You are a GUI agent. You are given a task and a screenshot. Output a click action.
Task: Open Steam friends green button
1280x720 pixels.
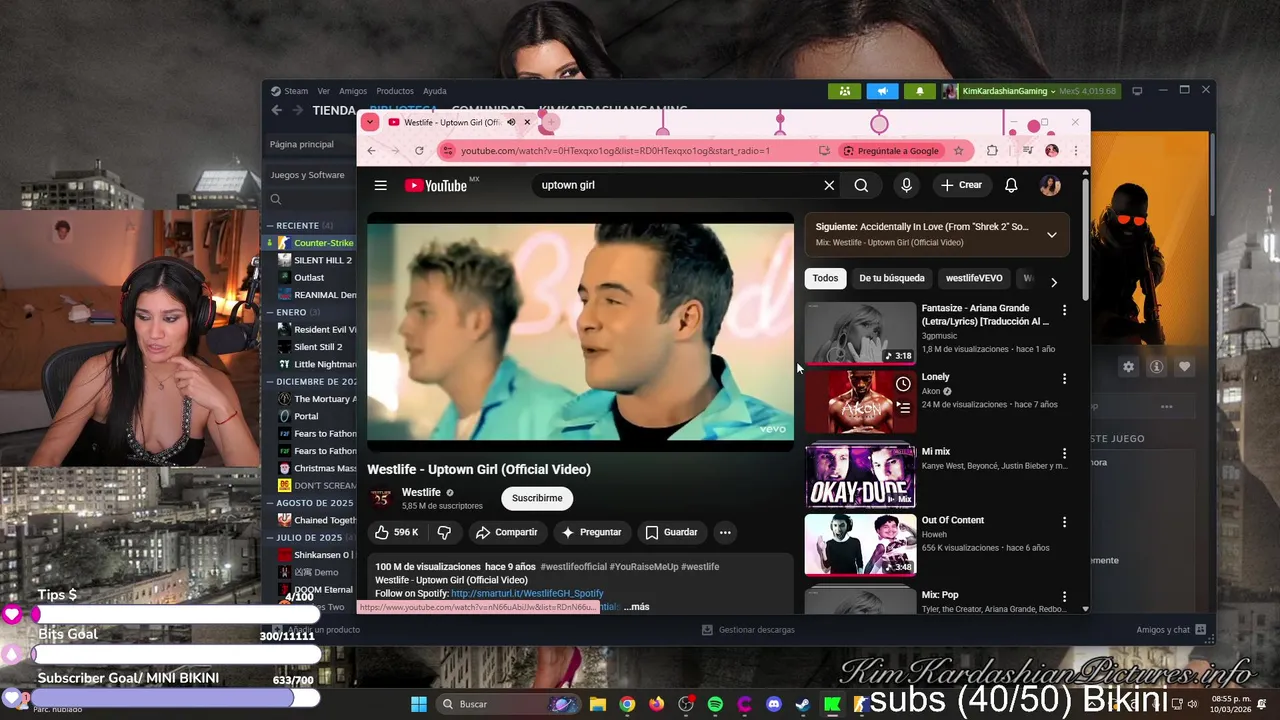845,91
